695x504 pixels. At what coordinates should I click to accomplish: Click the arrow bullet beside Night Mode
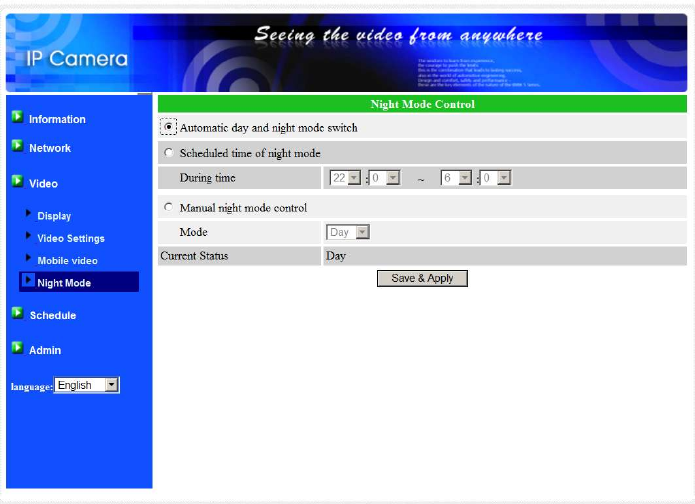(x=28, y=280)
